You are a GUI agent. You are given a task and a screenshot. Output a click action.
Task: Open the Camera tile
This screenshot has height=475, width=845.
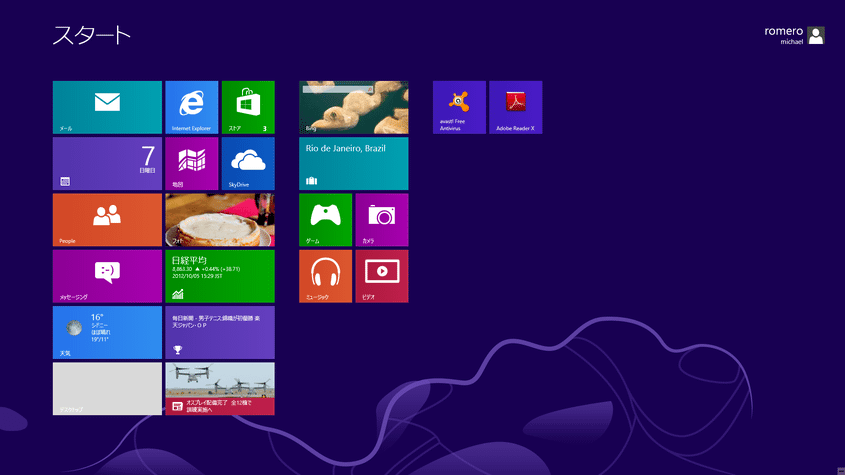pyautogui.click(x=382, y=220)
